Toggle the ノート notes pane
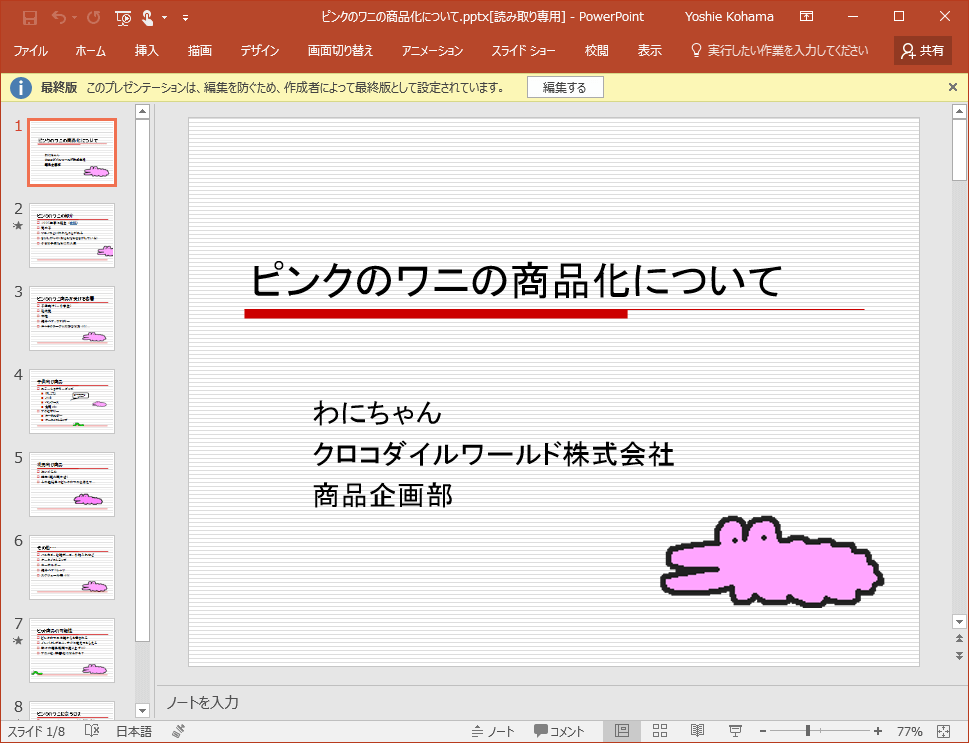Image resolution: width=969 pixels, height=743 pixels. [x=493, y=732]
